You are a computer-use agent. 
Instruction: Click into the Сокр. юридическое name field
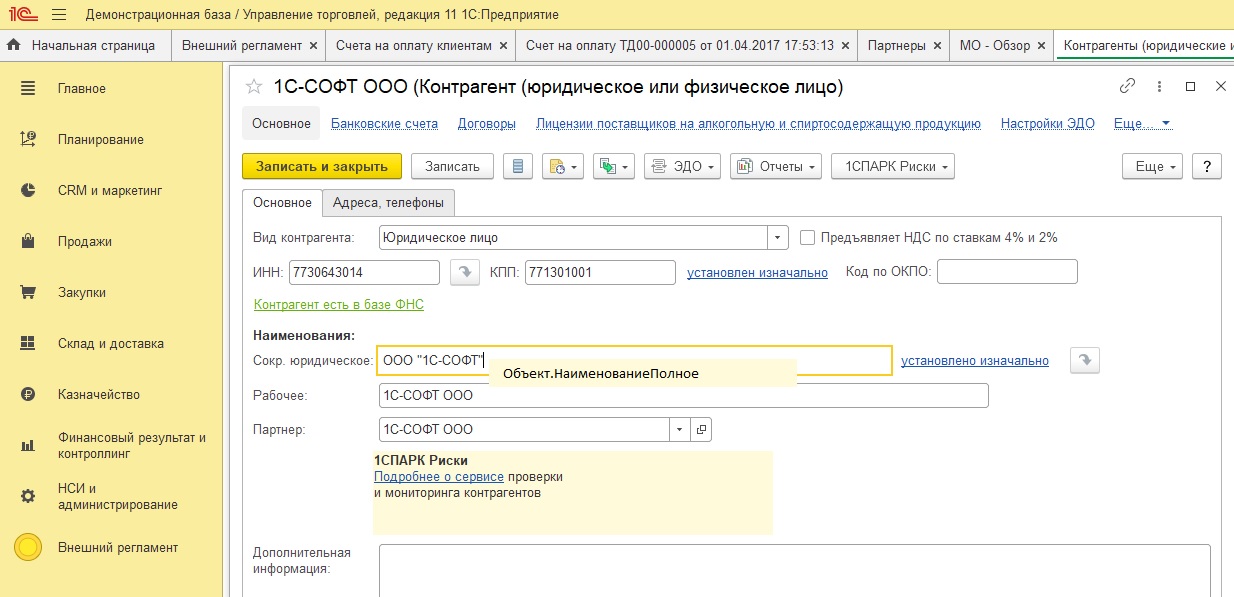point(634,360)
